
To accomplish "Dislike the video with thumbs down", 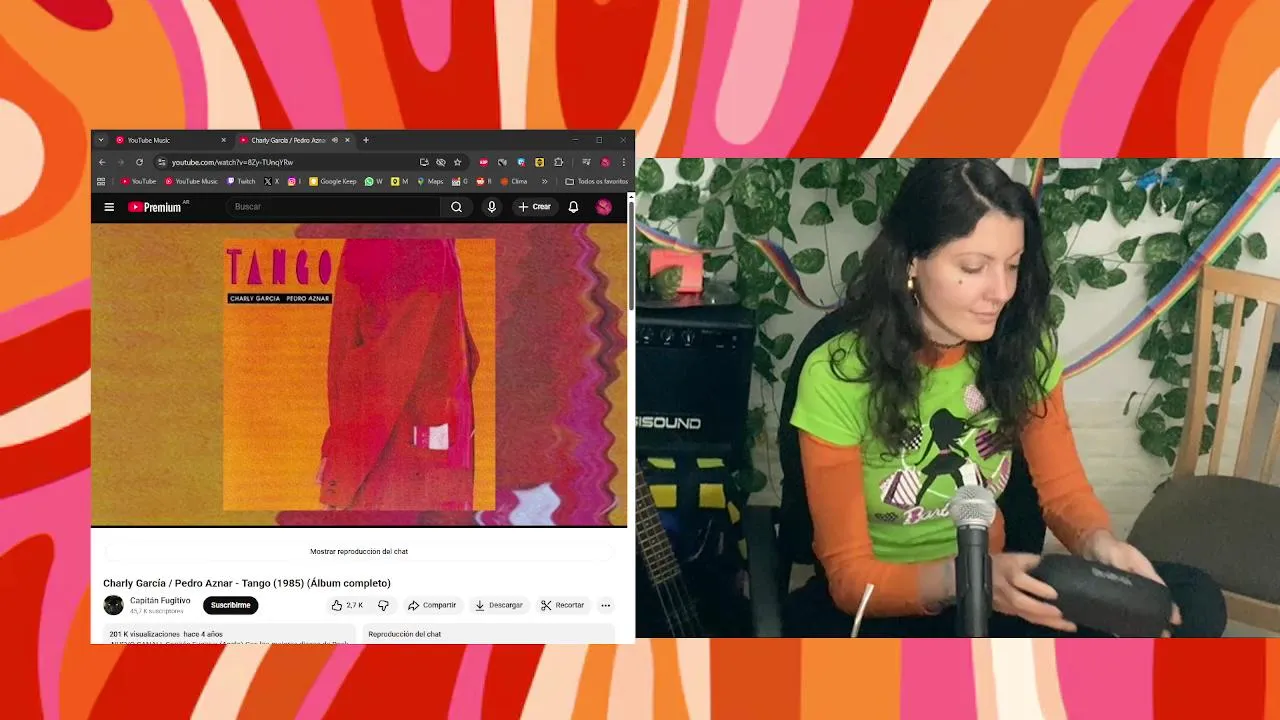I will [x=383, y=605].
